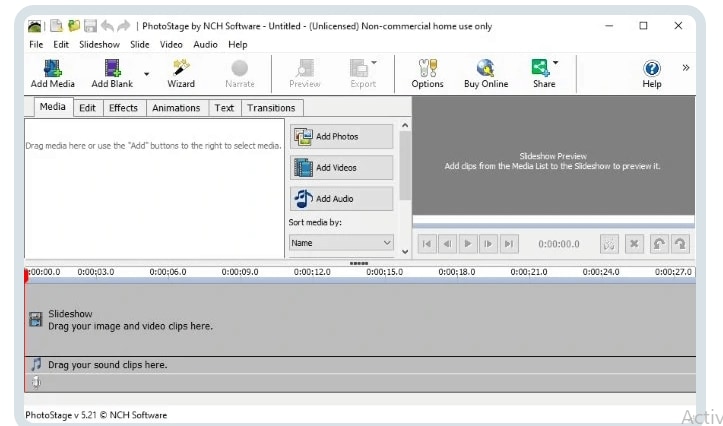Play the slideshow preview

coord(468,244)
